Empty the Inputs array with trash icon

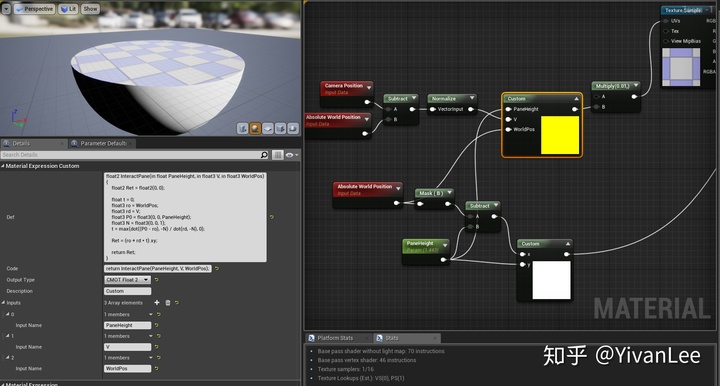pyautogui.click(x=168, y=302)
